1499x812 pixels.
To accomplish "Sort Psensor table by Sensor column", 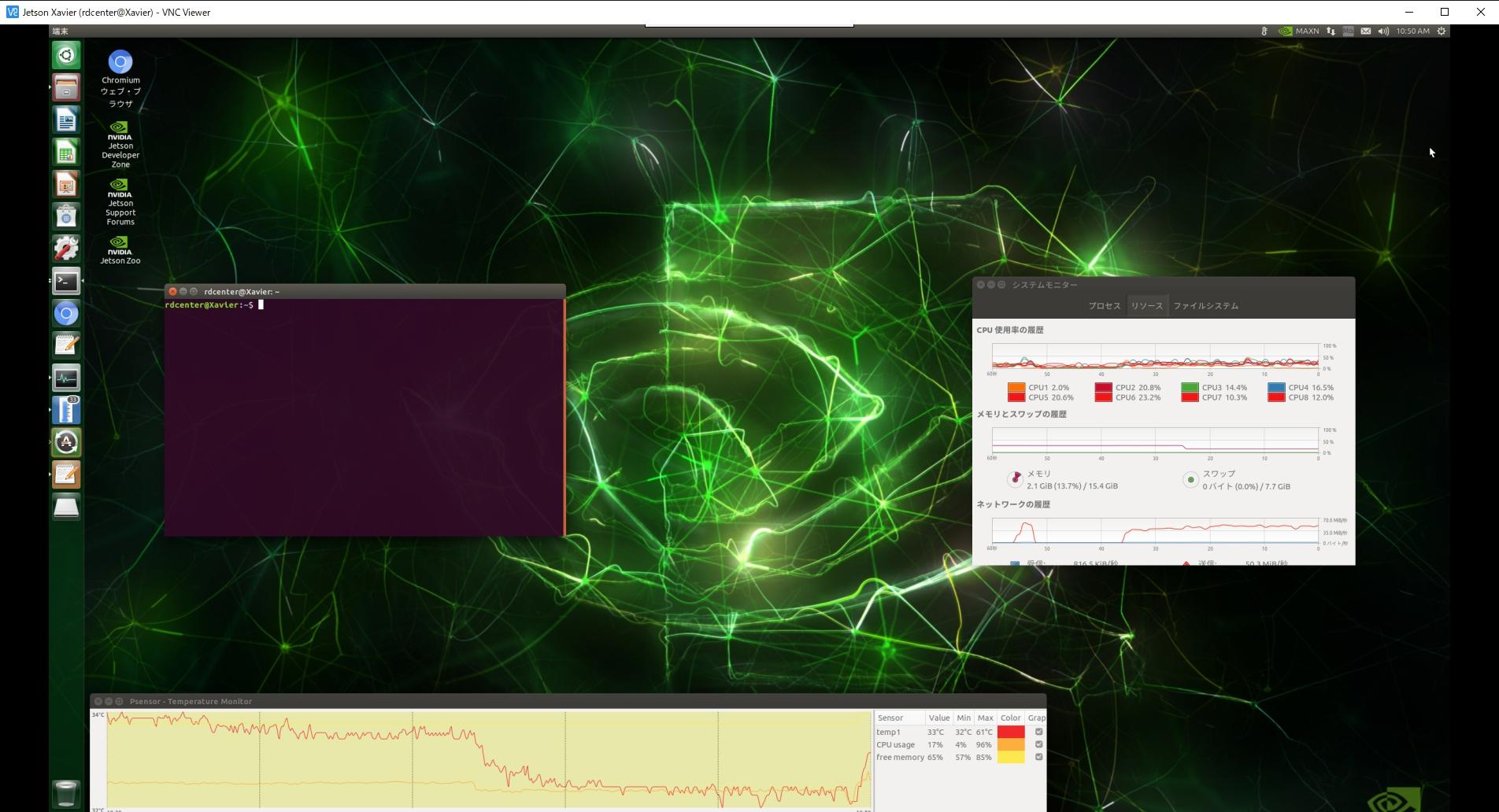I will (900, 718).
